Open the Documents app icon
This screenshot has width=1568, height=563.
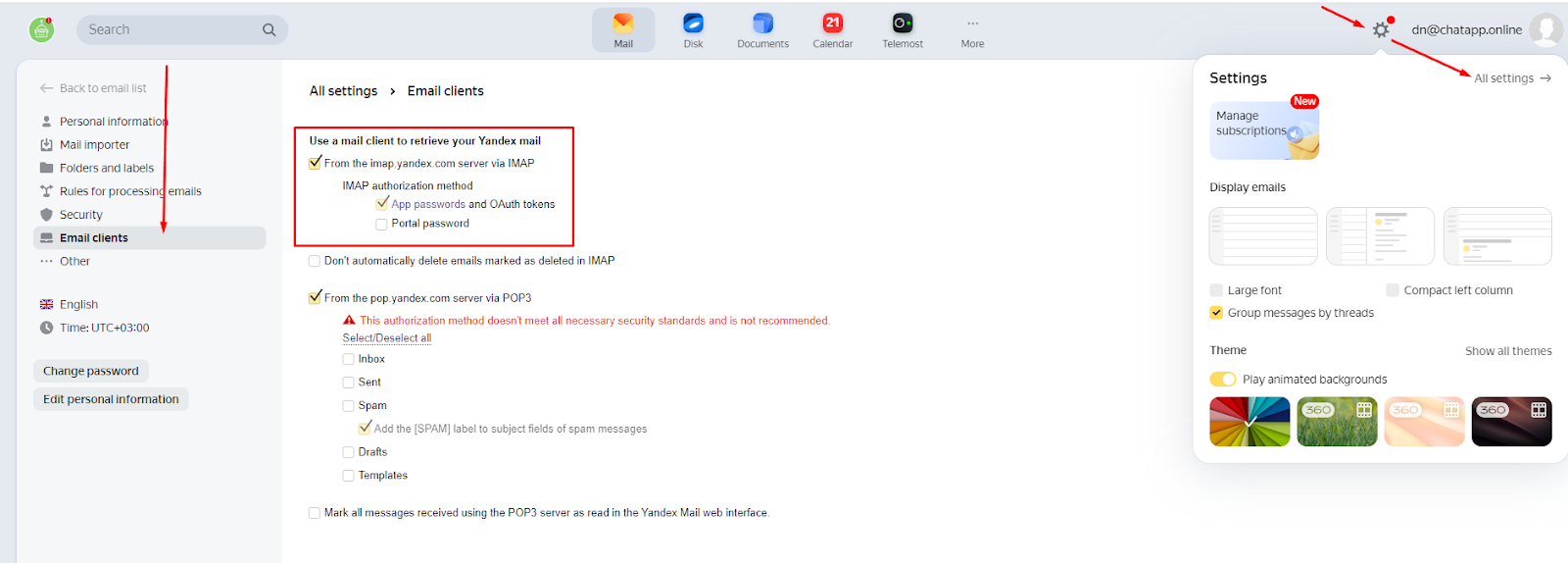pyautogui.click(x=762, y=29)
